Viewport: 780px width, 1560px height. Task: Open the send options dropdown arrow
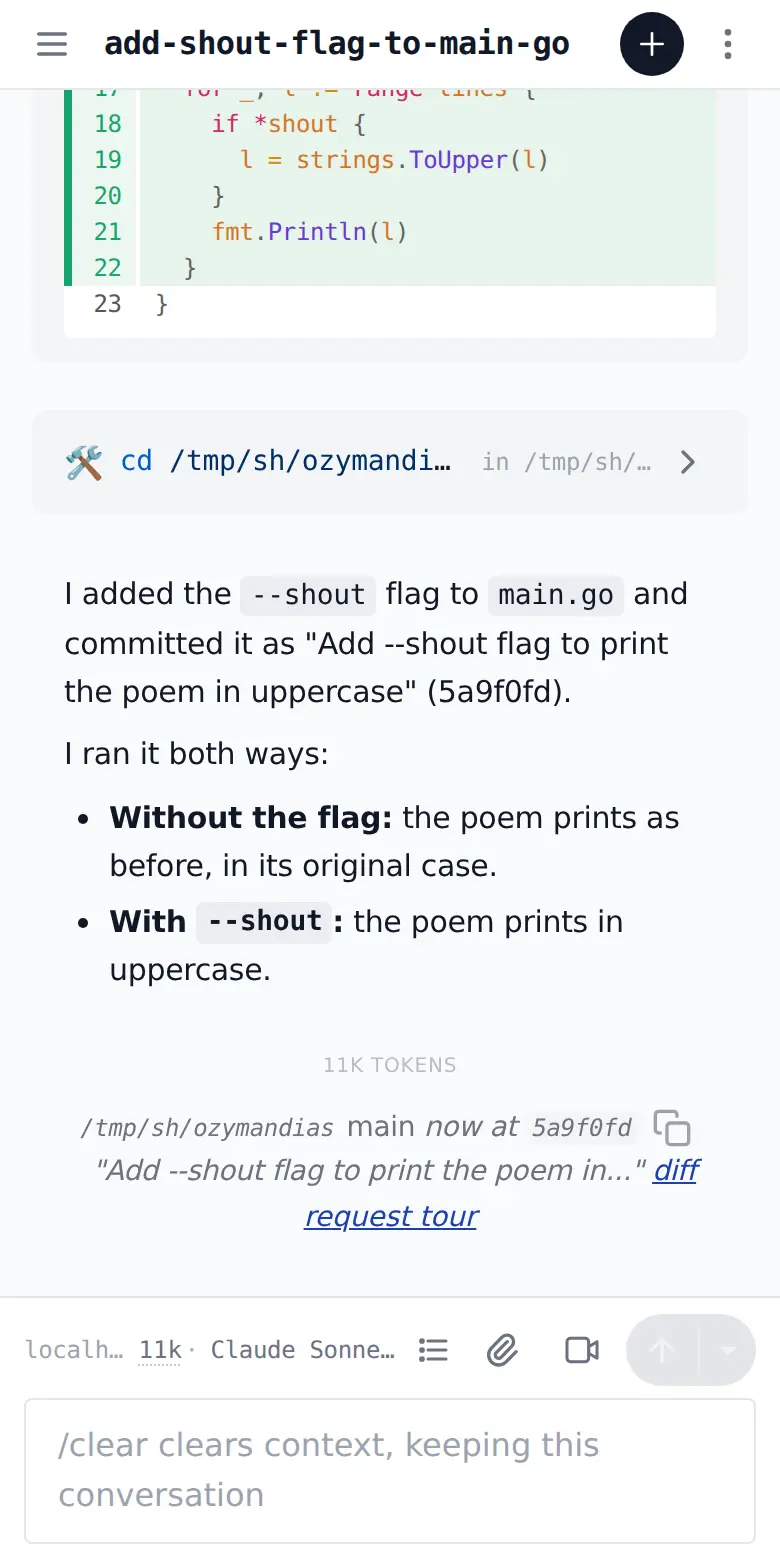728,1350
